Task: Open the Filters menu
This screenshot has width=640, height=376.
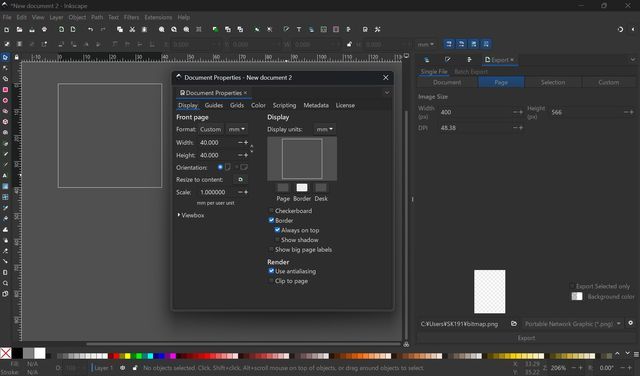Action: (x=131, y=17)
